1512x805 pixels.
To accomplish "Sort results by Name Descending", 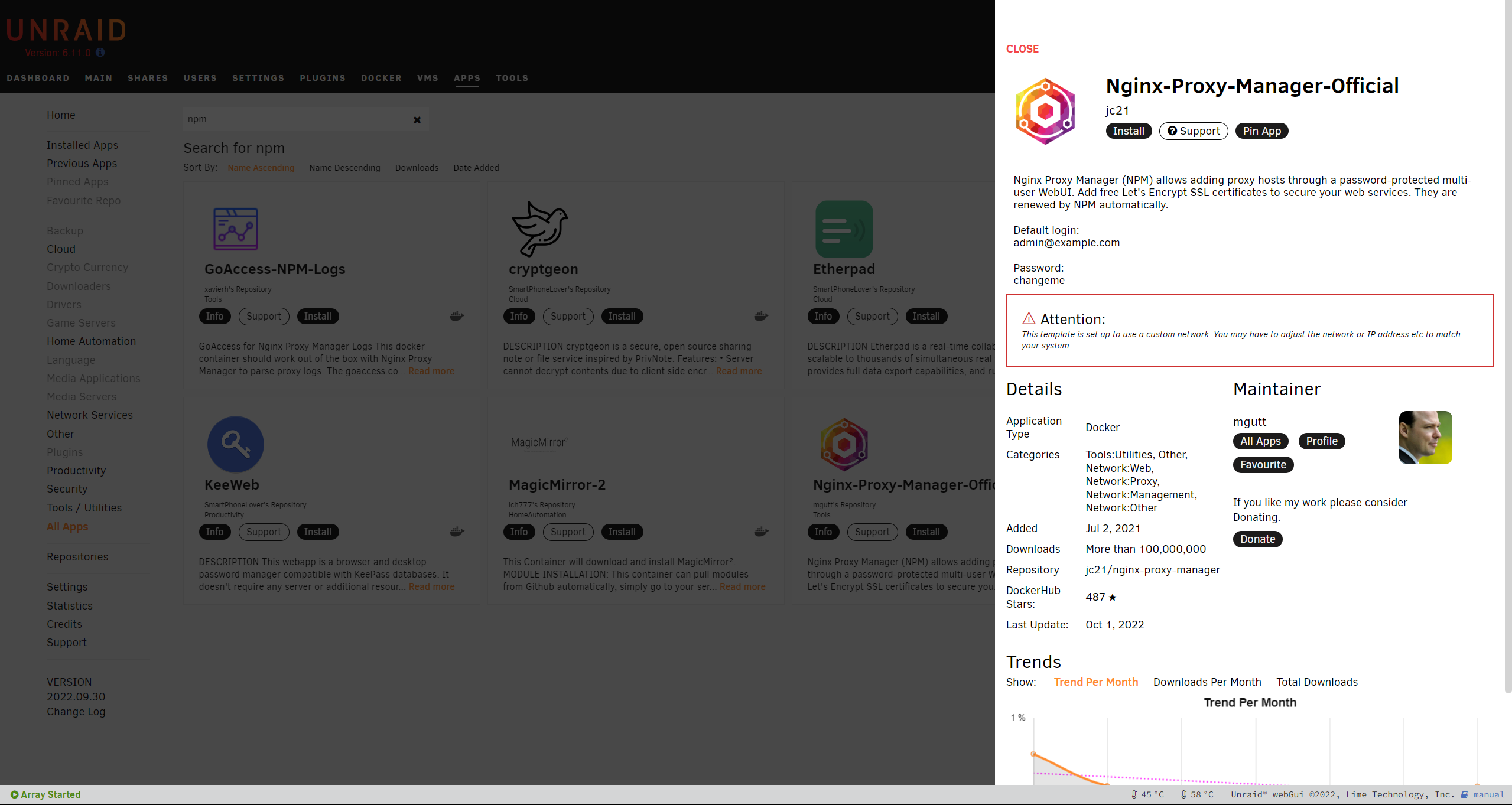I will tap(344, 168).
